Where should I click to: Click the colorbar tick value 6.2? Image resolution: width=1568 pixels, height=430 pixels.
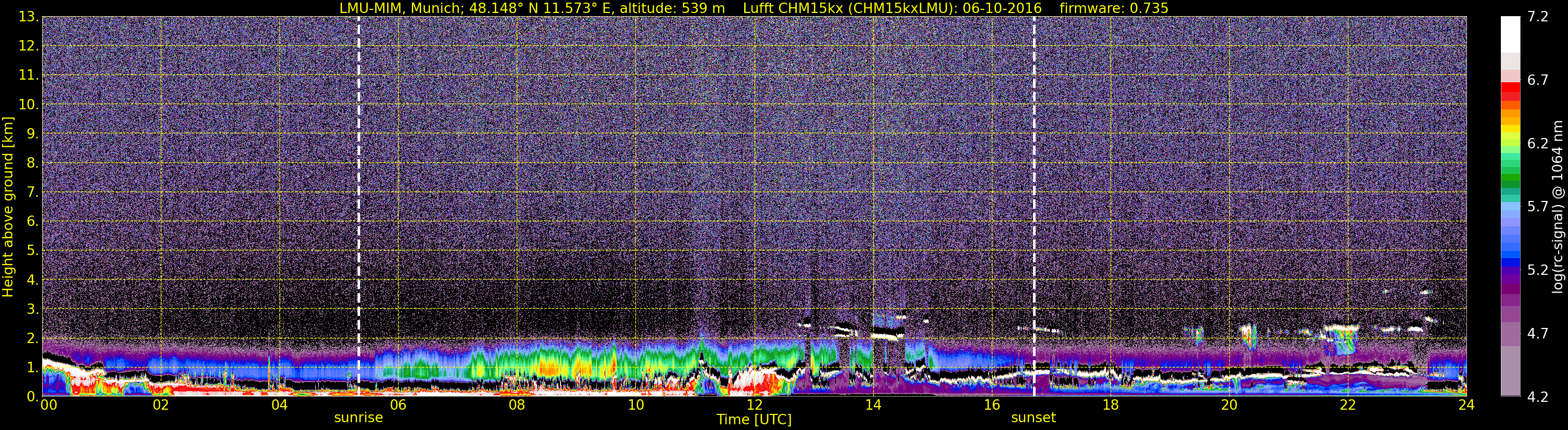pyautogui.click(x=1538, y=143)
